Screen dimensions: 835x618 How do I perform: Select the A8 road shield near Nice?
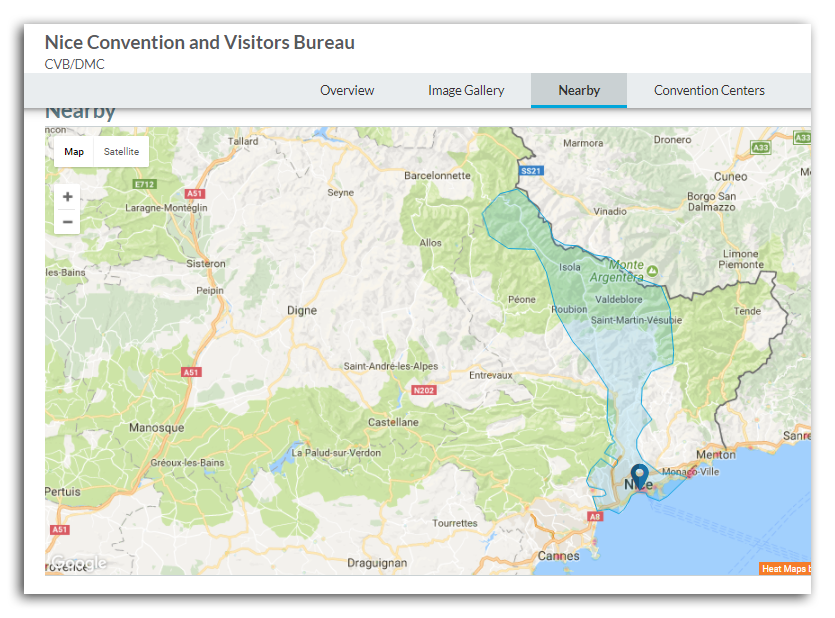click(595, 516)
